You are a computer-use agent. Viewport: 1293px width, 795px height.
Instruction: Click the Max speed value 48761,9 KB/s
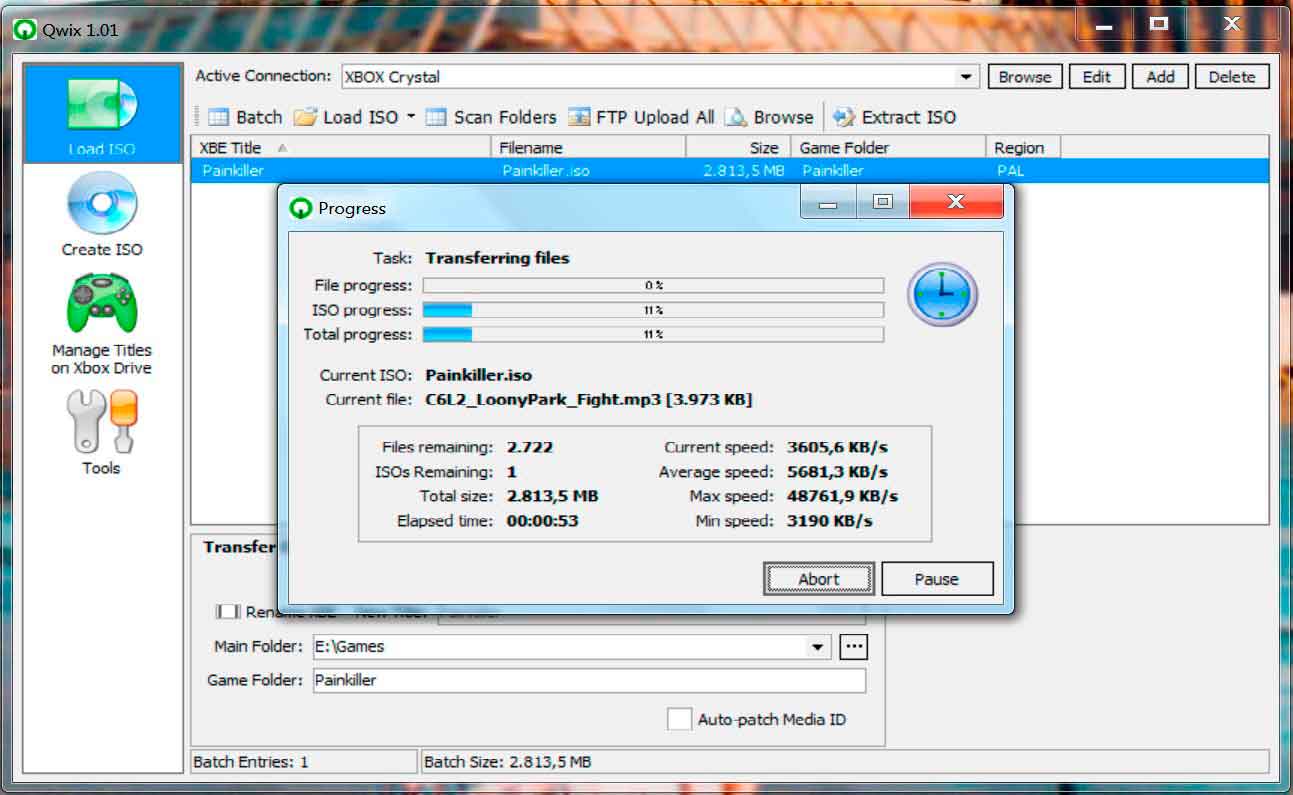(x=842, y=497)
